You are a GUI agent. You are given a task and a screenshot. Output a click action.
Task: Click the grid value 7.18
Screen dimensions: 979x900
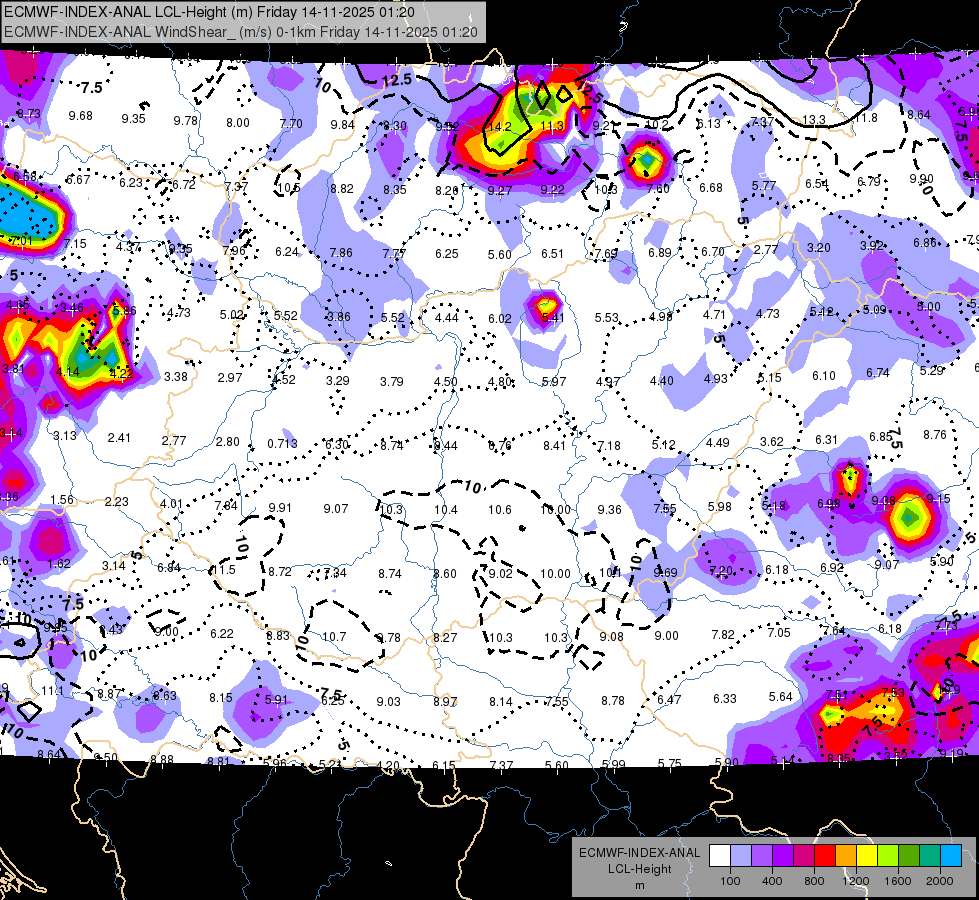[x=609, y=445]
